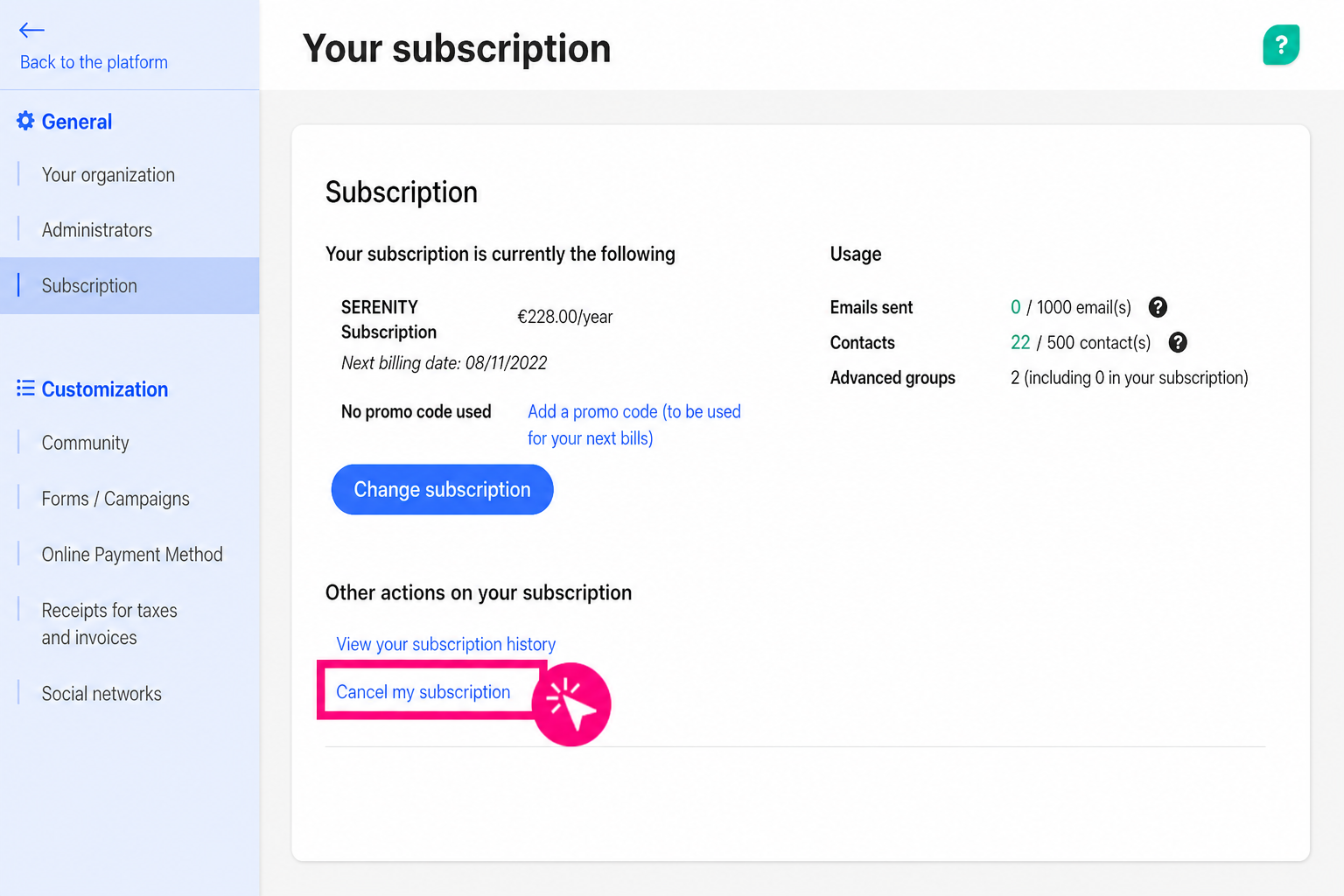Open Social networks settings
This screenshot has width=1344, height=896.
coord(101,694)
